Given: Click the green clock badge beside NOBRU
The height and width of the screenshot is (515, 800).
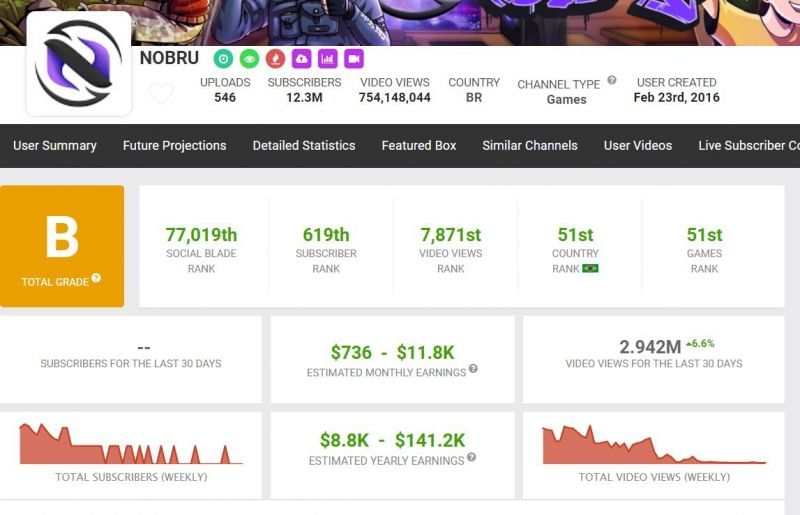Looking at the screenshot, I should (223, 59).
